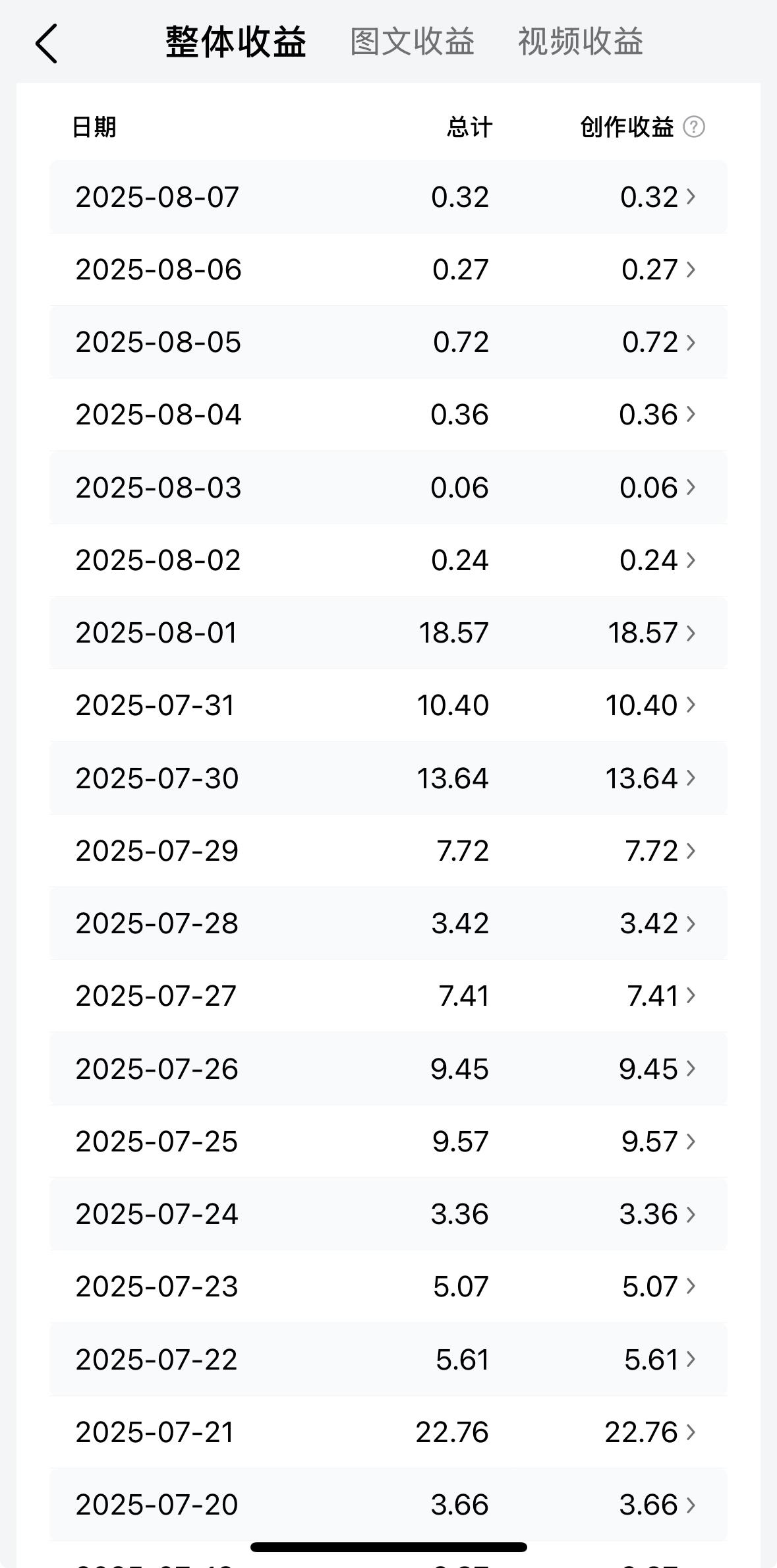The height and width of the screenshot is (1568, 777).
Task: Expand details chevron for 2025-08-01
Action: coord(691,633)
